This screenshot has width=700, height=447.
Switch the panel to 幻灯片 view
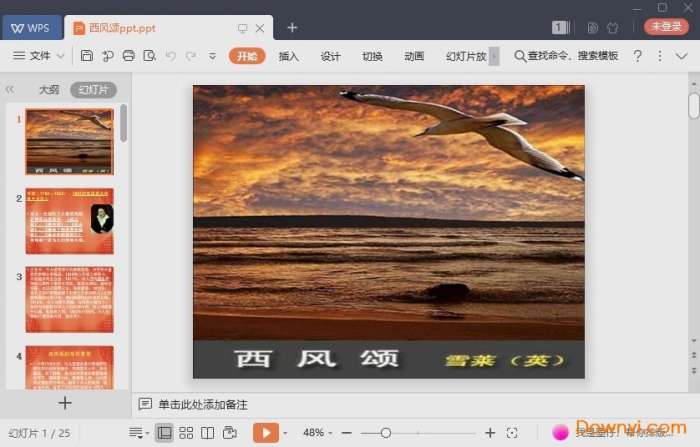(93, 90)
